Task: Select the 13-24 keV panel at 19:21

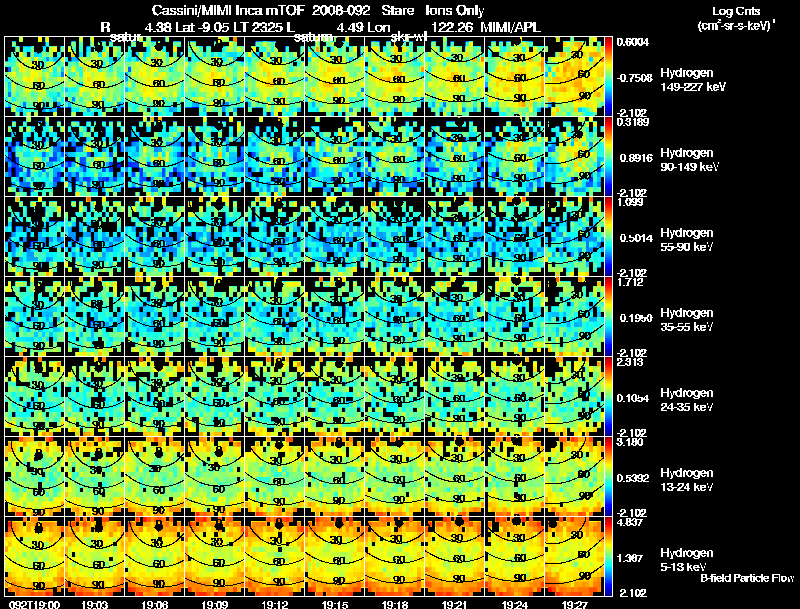Action: [455, 477]
